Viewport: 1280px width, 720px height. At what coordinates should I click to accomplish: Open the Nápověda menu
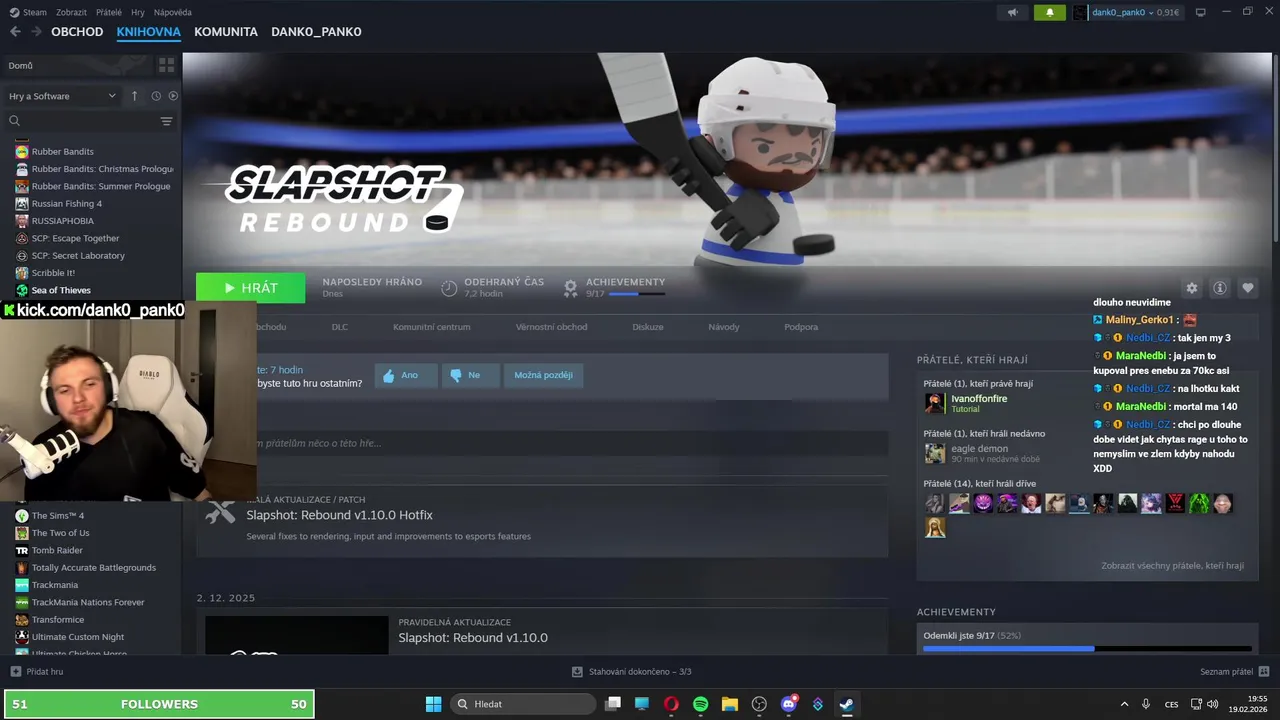[172, 12]
